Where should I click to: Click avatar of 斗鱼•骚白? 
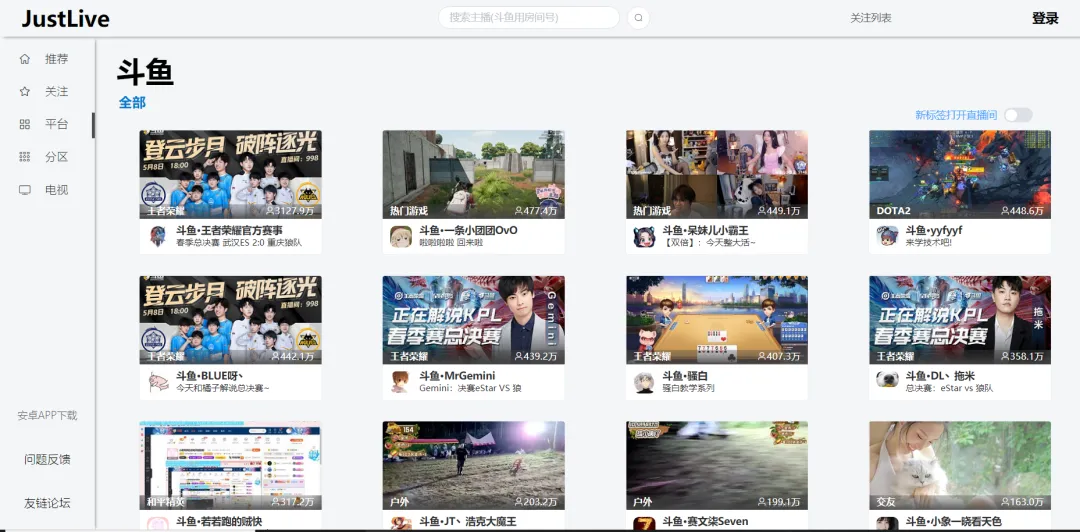[x=644, y=382]
